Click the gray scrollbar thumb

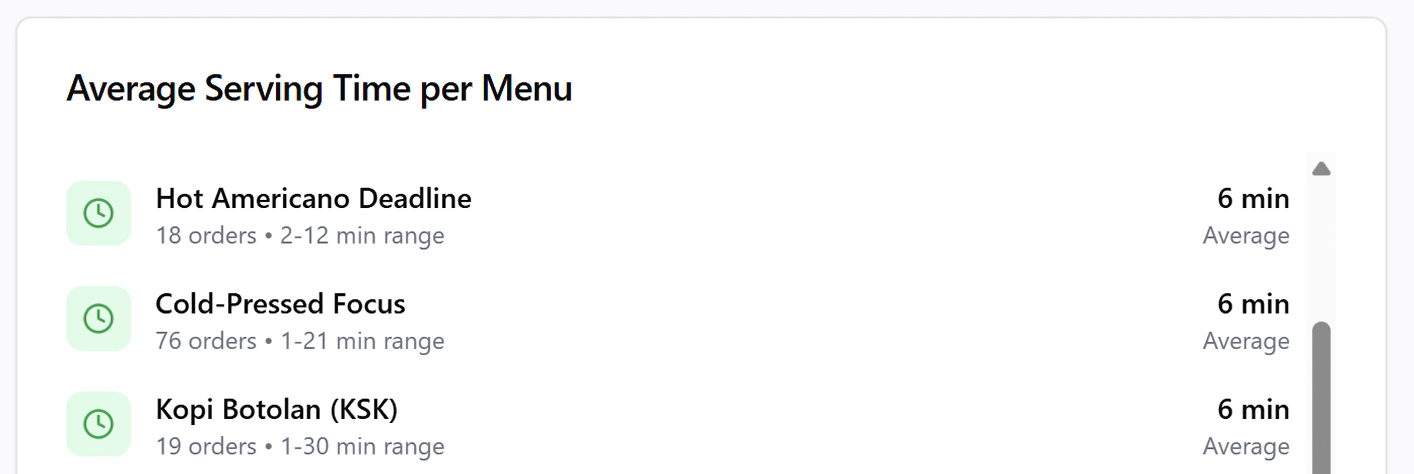tap(1321, 400)
